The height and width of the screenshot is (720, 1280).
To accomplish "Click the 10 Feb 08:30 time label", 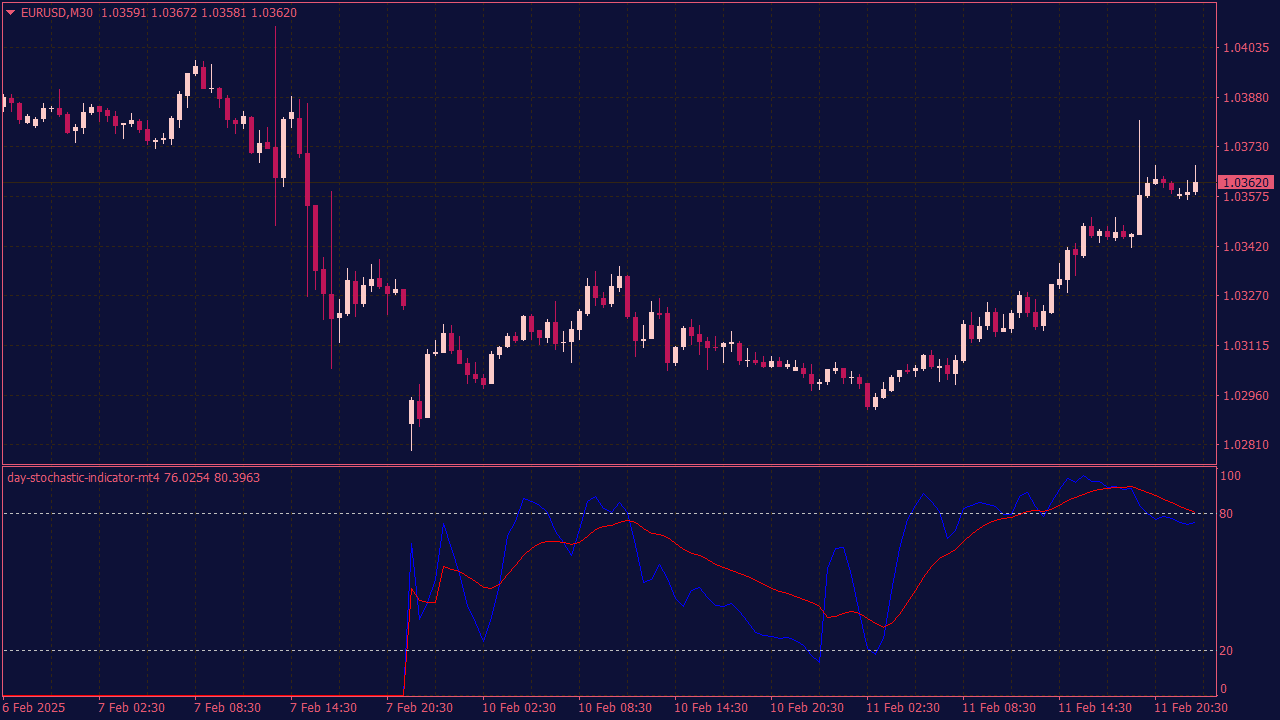I will click(x=615, y=708).
